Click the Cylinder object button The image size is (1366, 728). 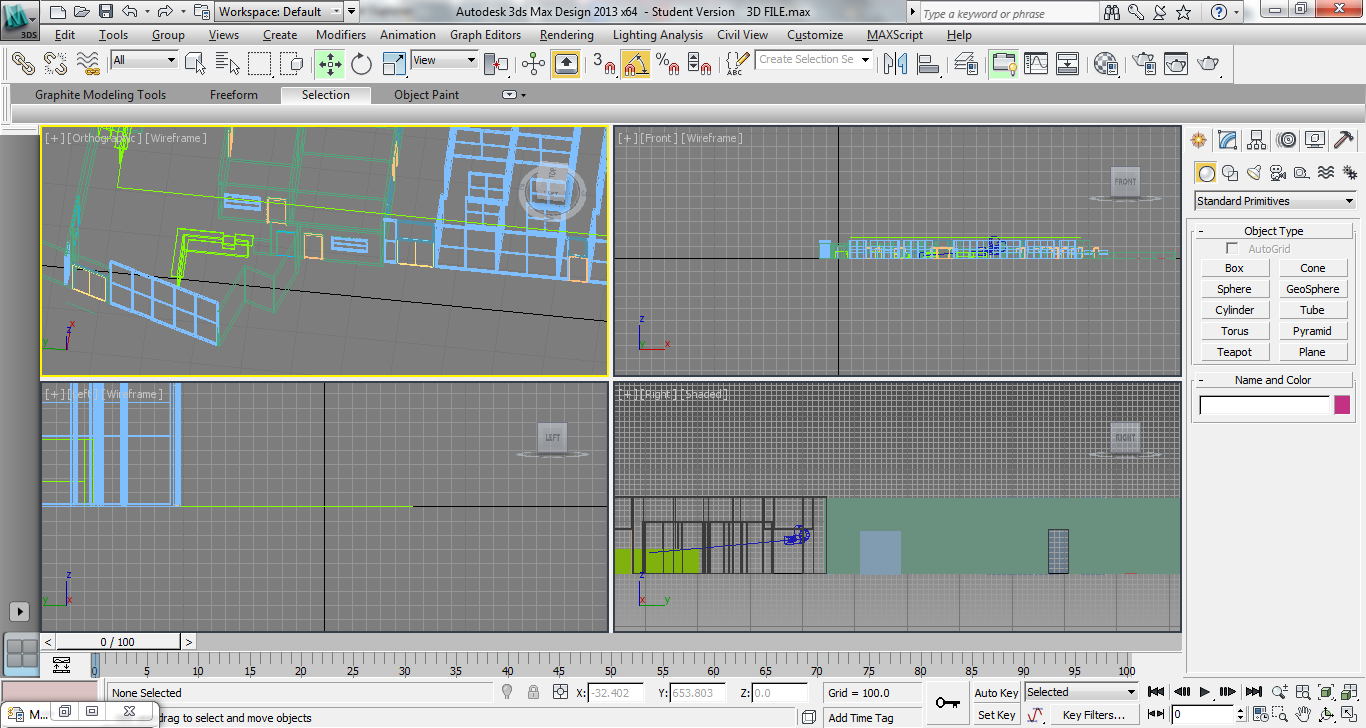(1234, 310)
